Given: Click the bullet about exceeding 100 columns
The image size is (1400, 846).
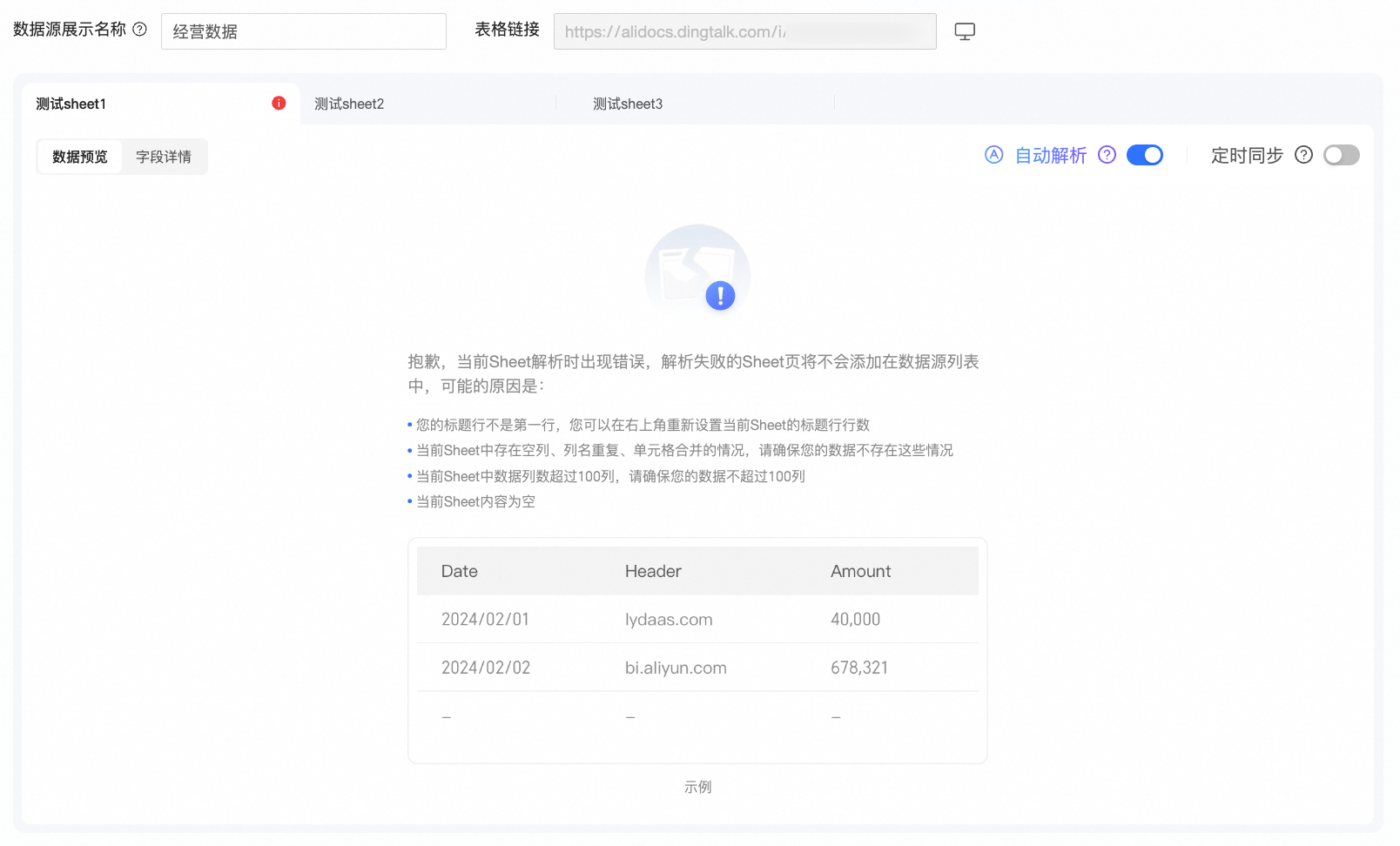Looking at the screenshot, I should point(610,476).
